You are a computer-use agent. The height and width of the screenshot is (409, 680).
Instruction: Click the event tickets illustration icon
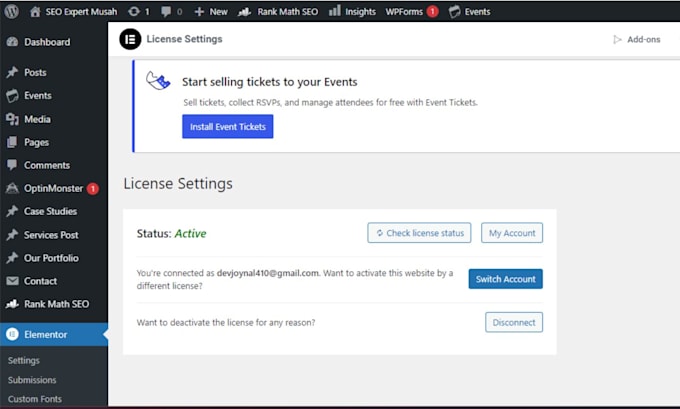tap(158, 81)
